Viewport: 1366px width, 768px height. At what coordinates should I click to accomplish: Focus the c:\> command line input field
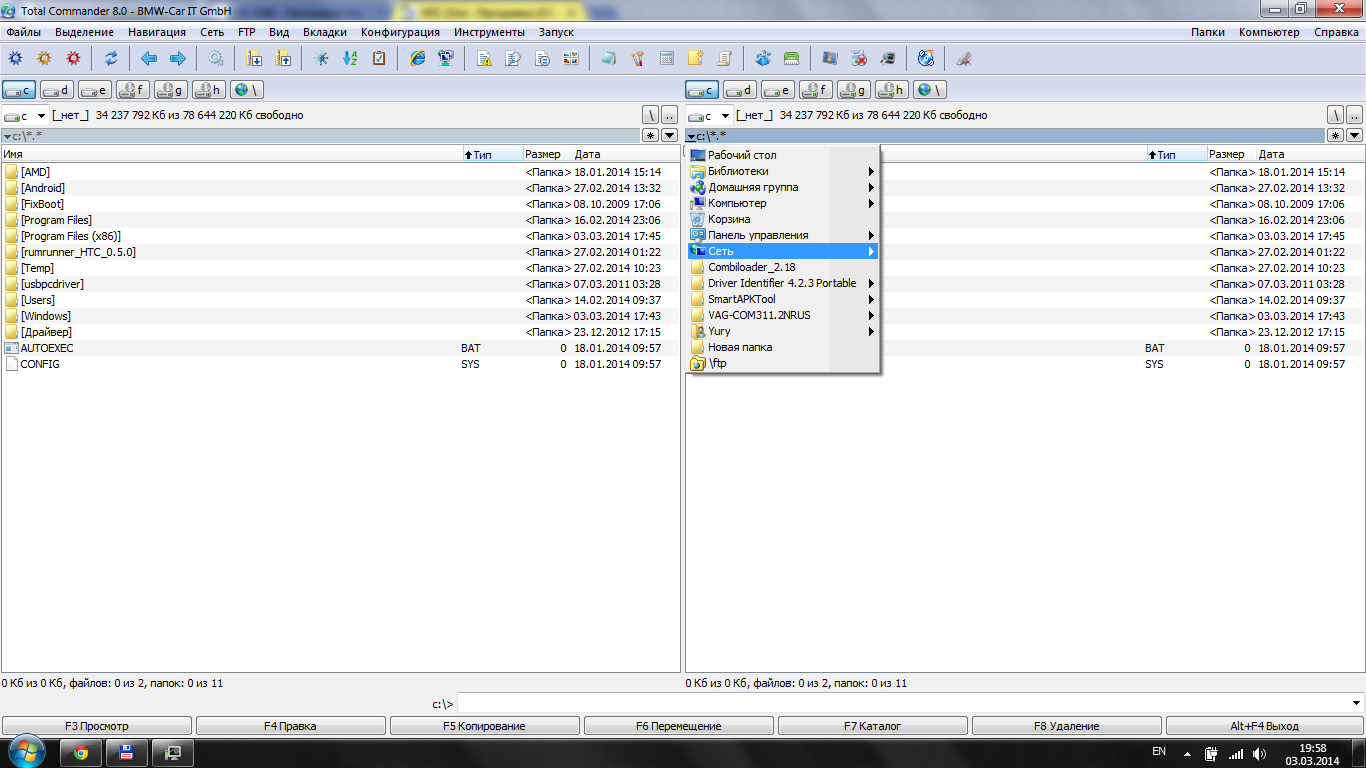tap(910, 703)
